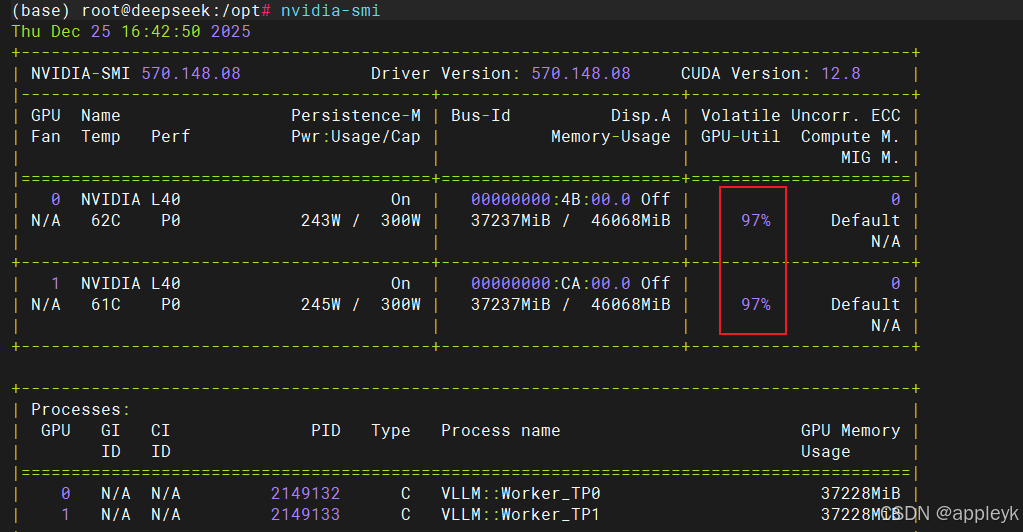Click the 37237MiB memory used for GPU 1
Screen dimensions: 1023x532
point(511,304)
